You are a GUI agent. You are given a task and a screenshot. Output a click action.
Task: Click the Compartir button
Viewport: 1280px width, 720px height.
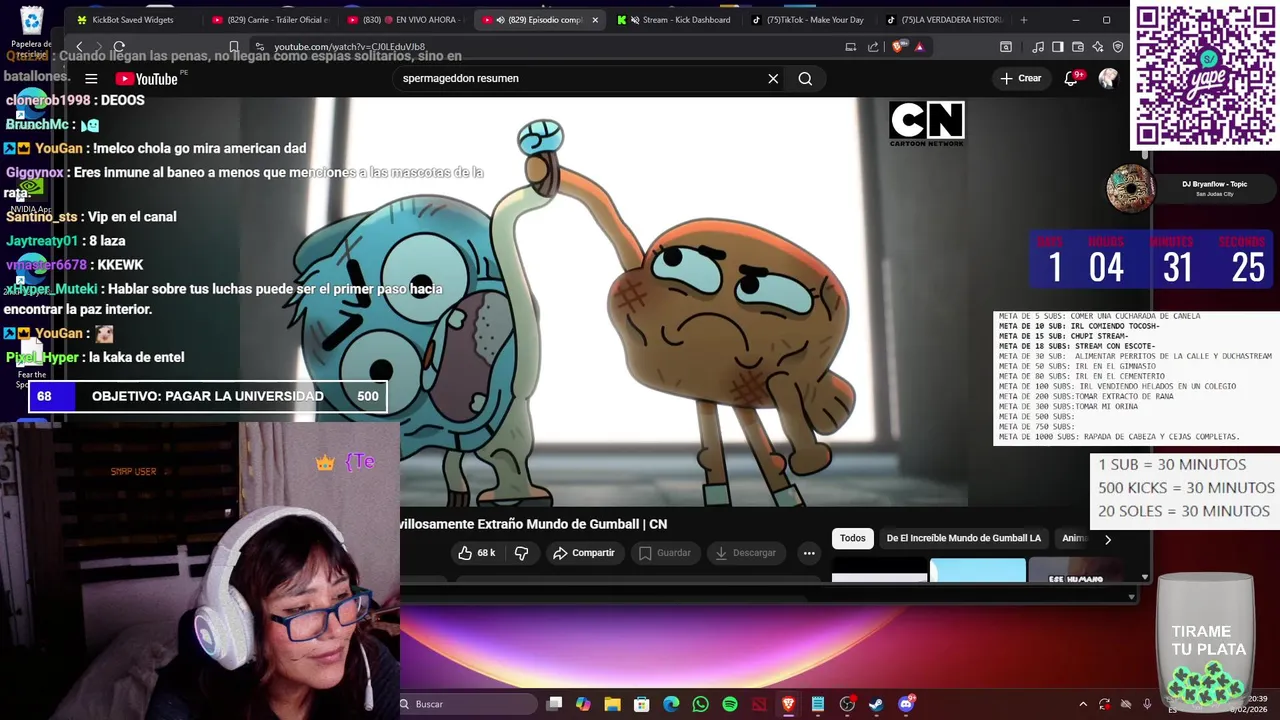point(584,553)
